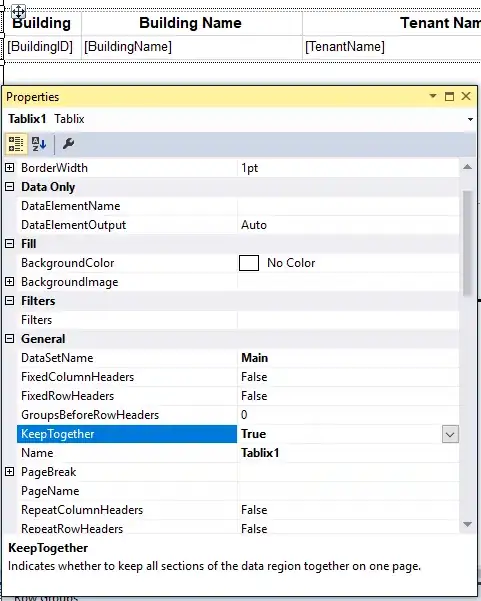Click the scrollbar down arrow
The height and width of the screenshot is (601, 481).
[467, 524]
